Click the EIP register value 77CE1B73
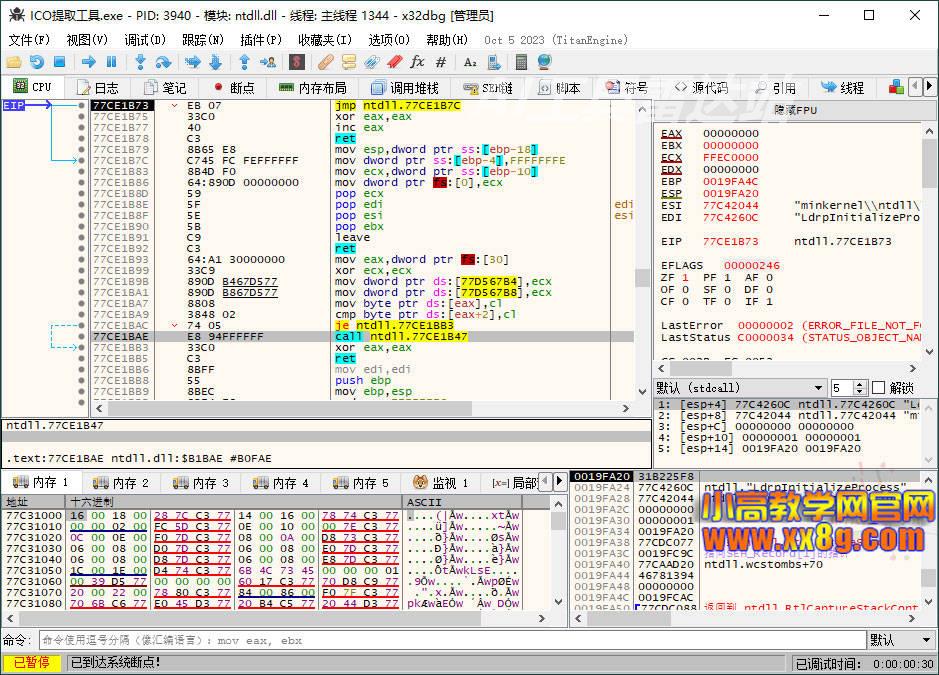Screen dimensions: 939x675 tap(731, 241)
